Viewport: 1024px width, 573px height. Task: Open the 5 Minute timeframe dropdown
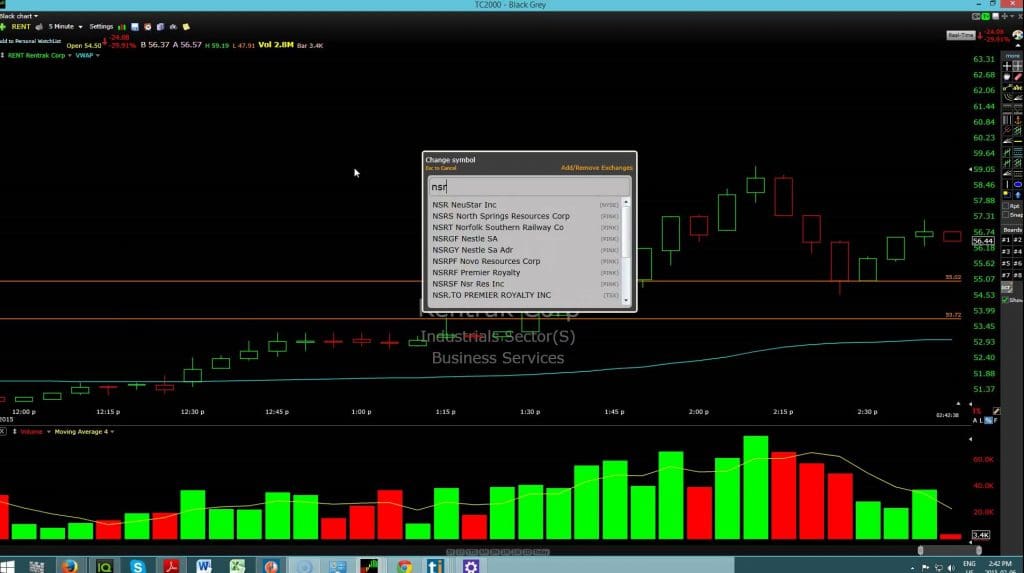[65, 27]
